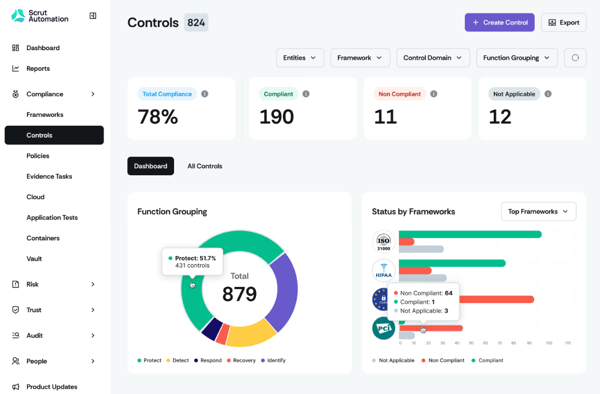
Task: Toggle the Recovery legend item
Action: click(x=241, y=360)
